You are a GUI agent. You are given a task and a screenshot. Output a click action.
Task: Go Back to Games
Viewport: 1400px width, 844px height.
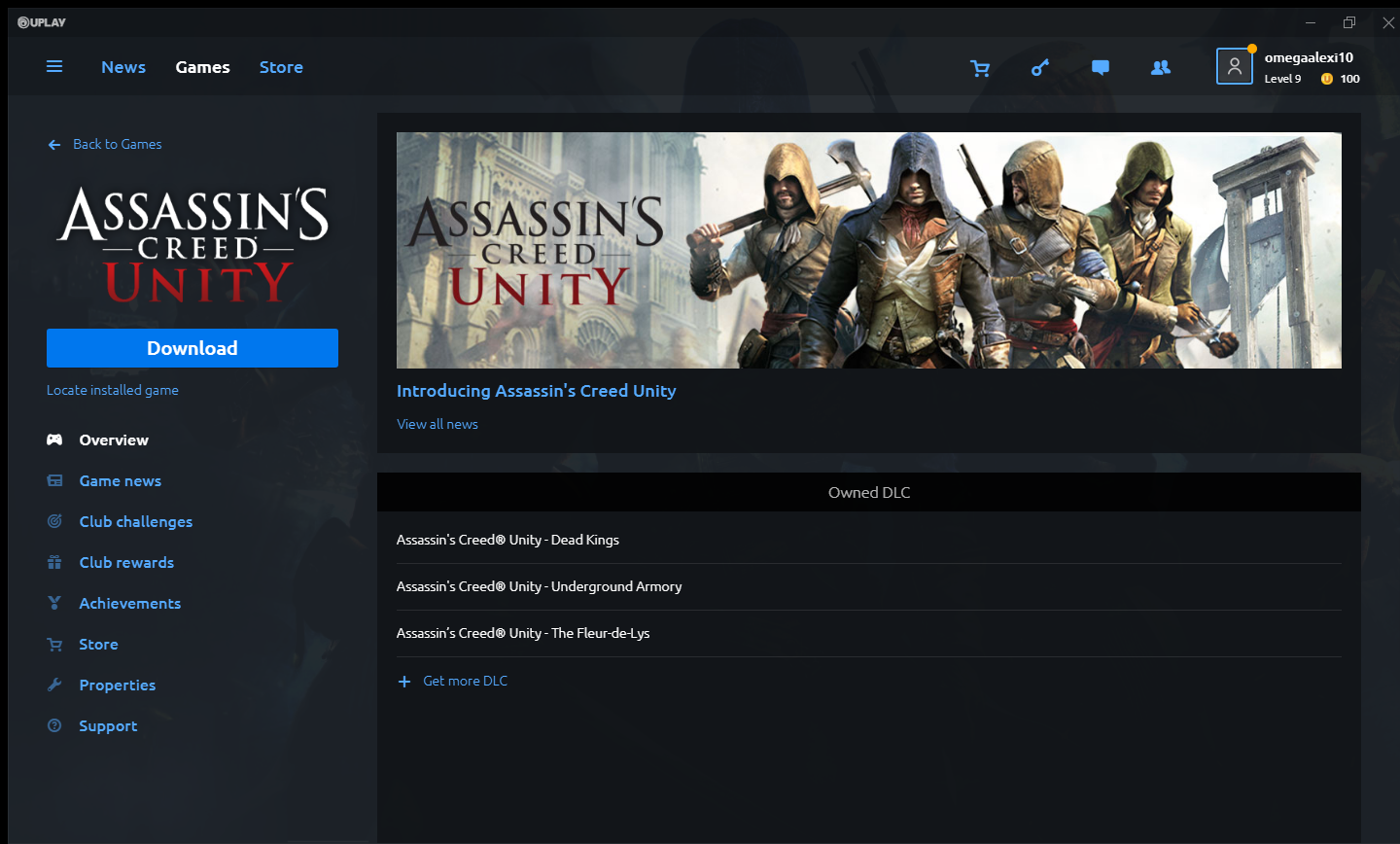pyautogui.click(x=117, y=144)
